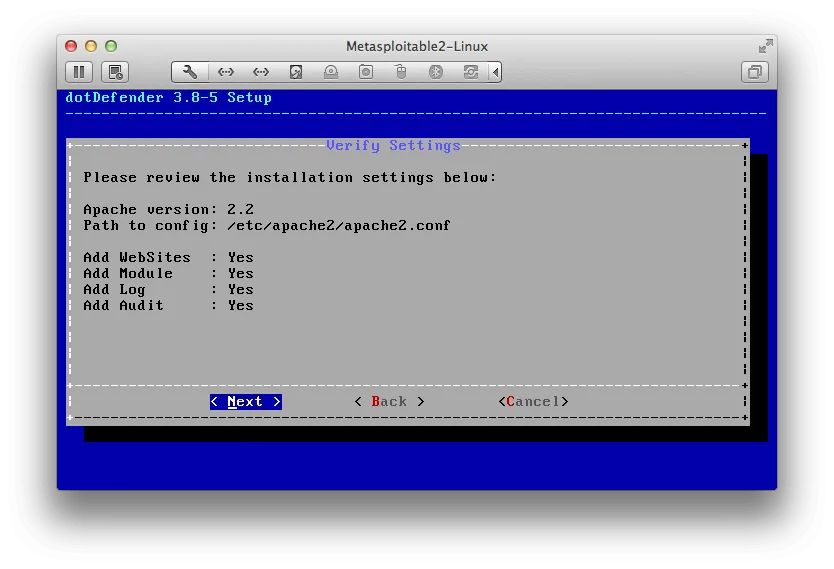Click the Metasploitable2-Linux window title
The image size is (834, 569).
(x=417, y=46)
